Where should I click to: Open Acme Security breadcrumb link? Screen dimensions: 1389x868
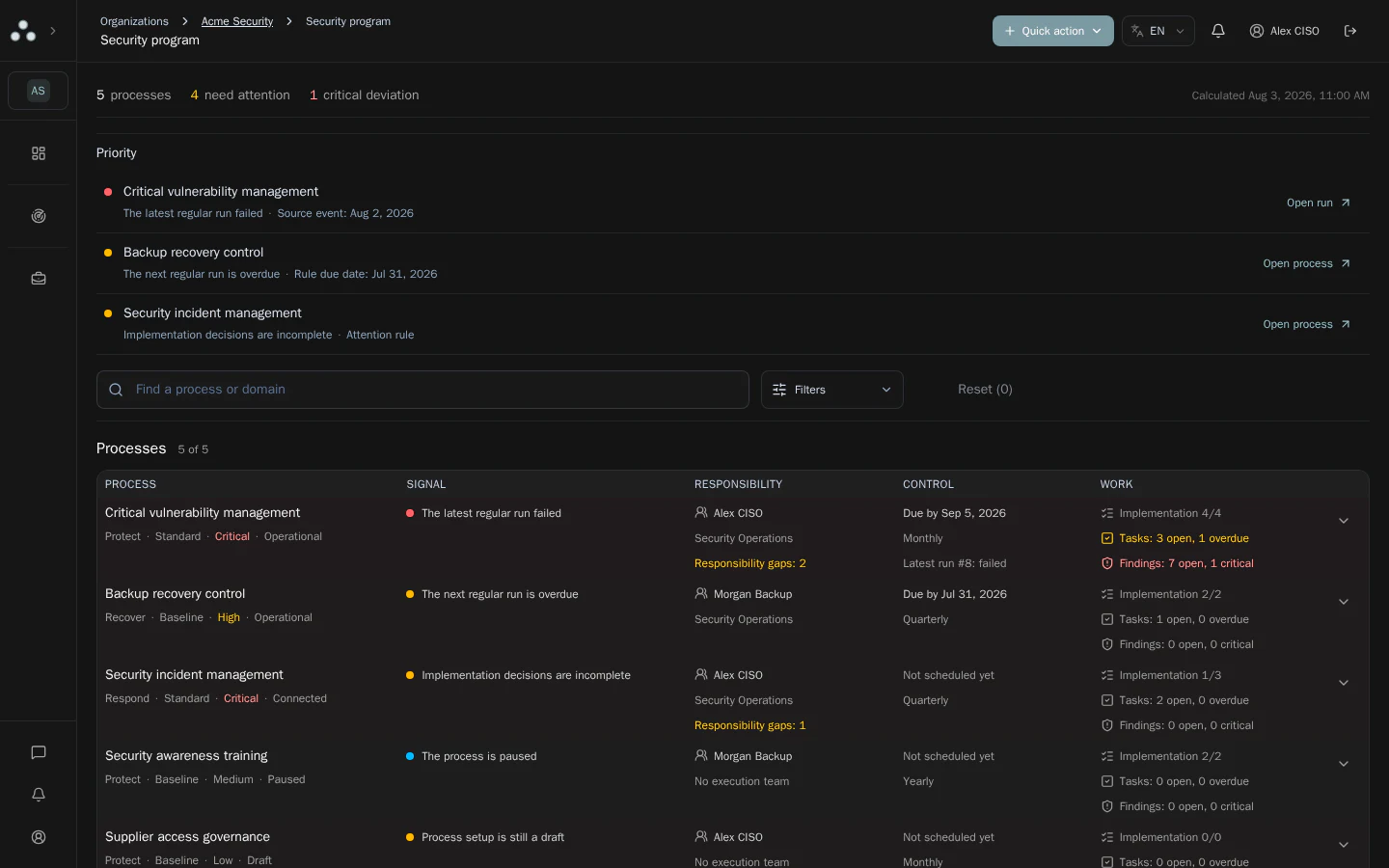click(x=237, y=21)
